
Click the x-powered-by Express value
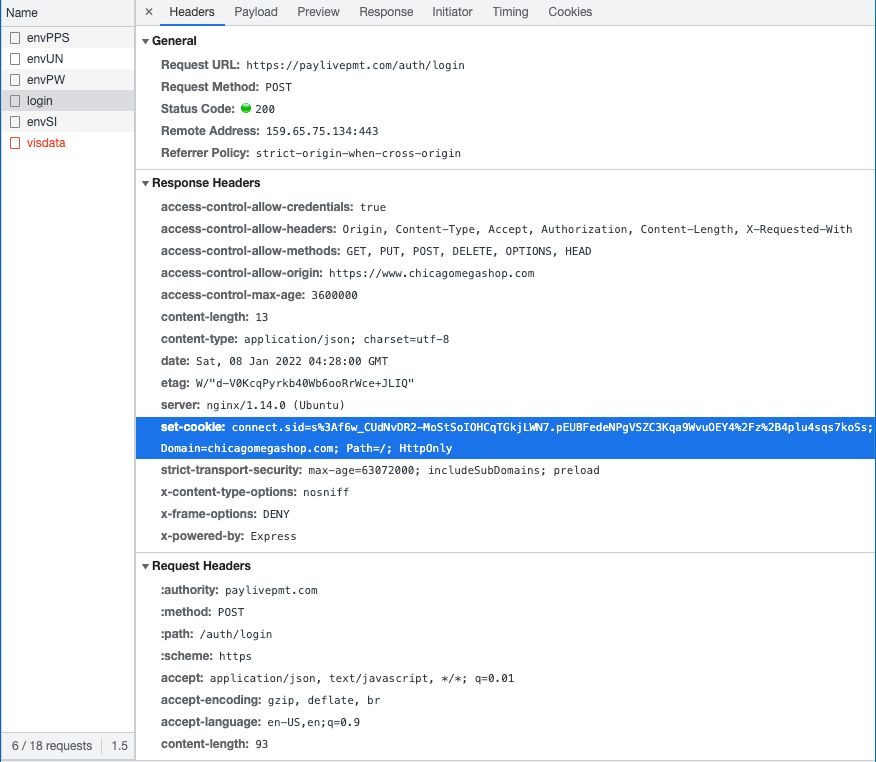(x=273, y=536)
